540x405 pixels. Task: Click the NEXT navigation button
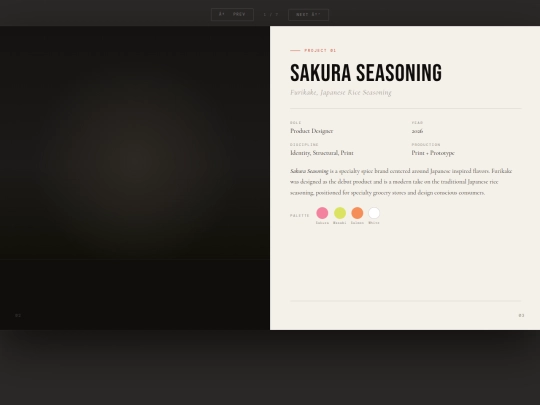point(308,15)
